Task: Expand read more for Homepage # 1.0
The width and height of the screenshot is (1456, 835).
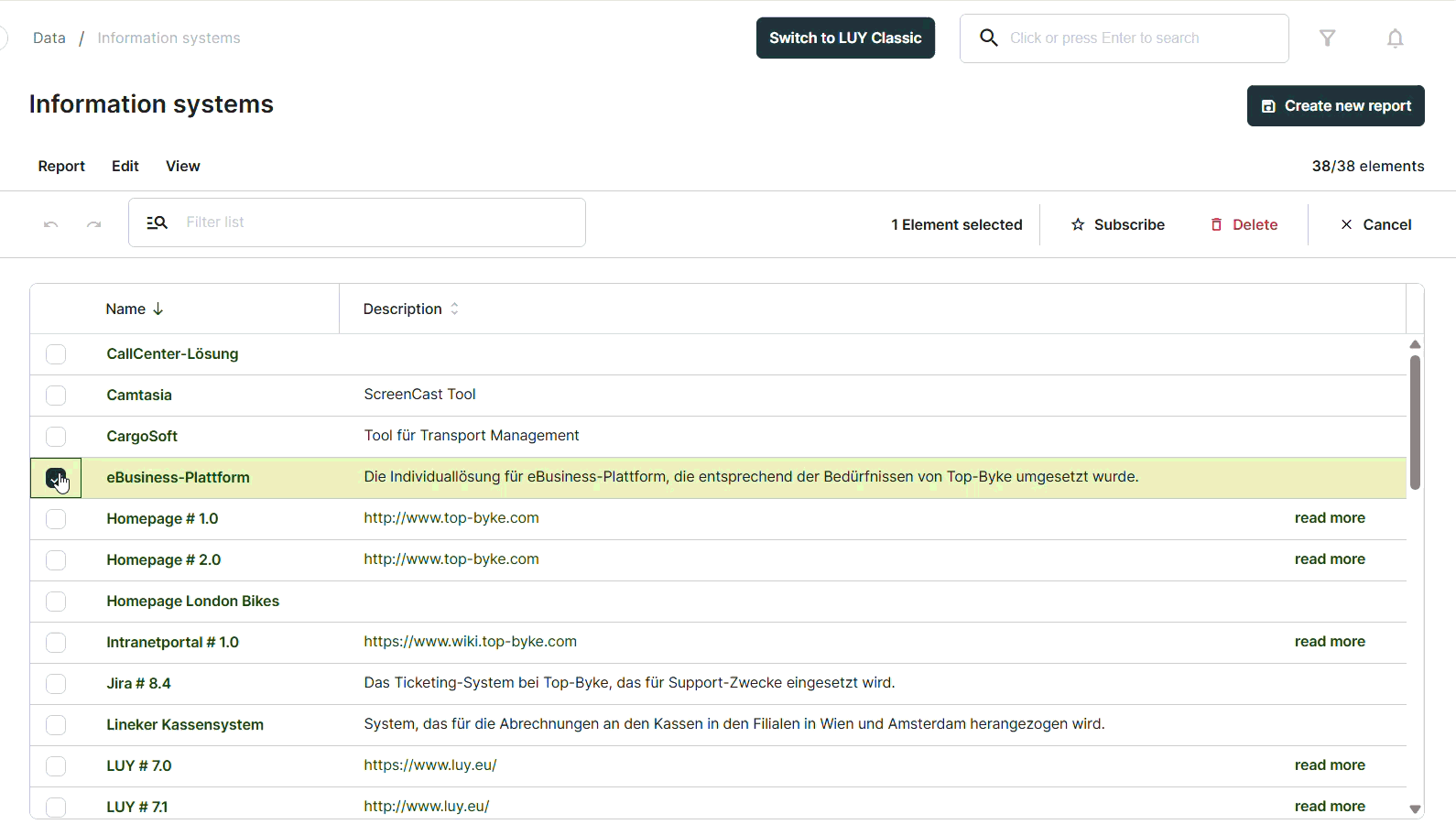Action: (x=1329, y=518)
